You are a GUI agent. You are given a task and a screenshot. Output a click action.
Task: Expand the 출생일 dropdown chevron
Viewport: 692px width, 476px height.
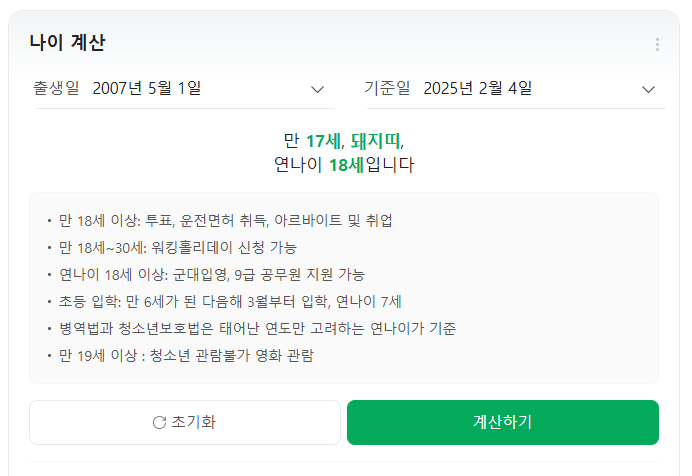point(317,90)
